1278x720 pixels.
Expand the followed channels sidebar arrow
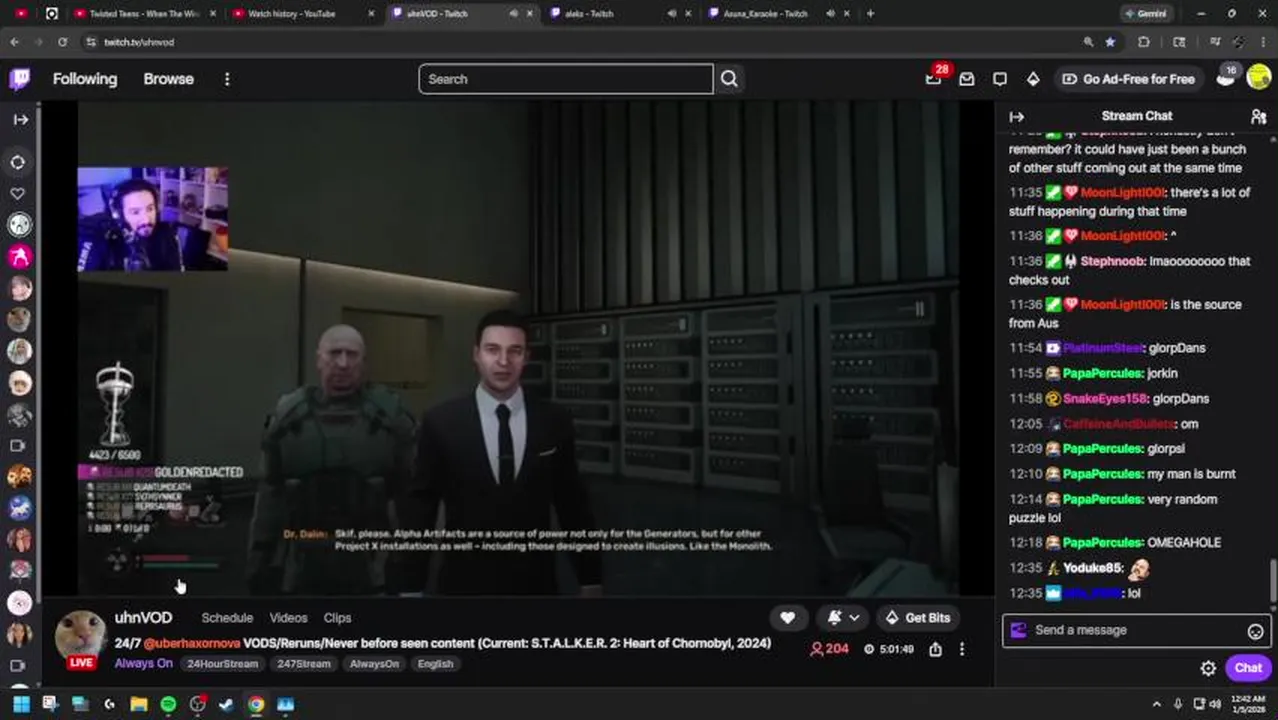pyautogui.click(x=20, y=119)
